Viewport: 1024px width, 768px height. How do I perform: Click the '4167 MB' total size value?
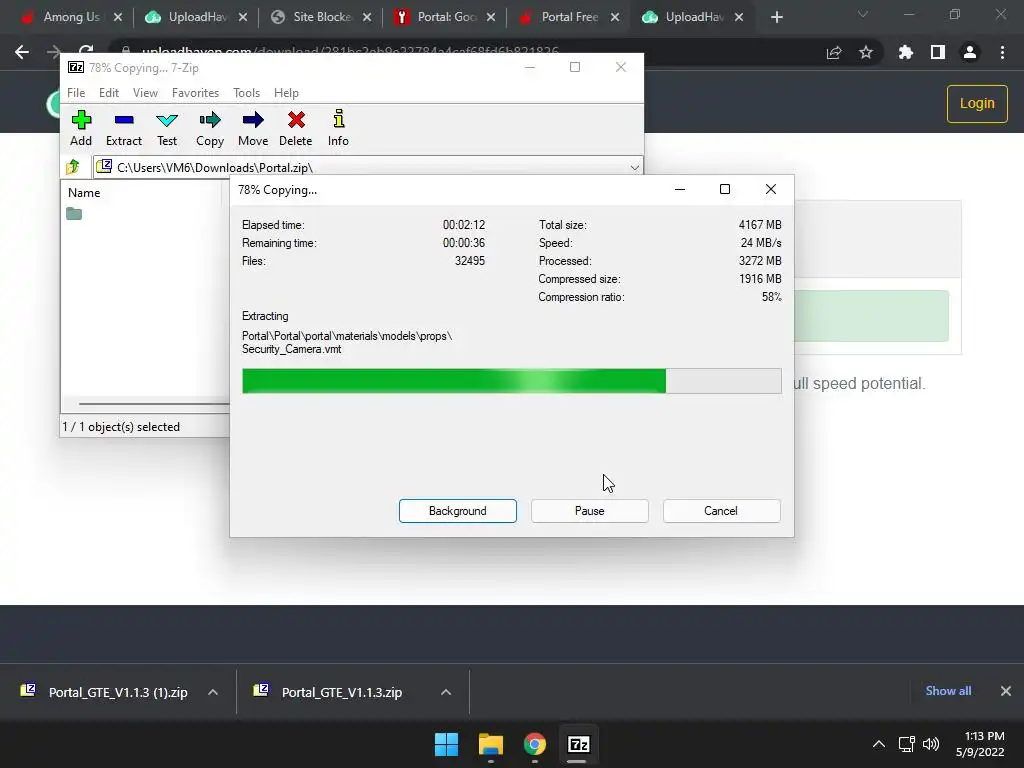pos(760,225)
